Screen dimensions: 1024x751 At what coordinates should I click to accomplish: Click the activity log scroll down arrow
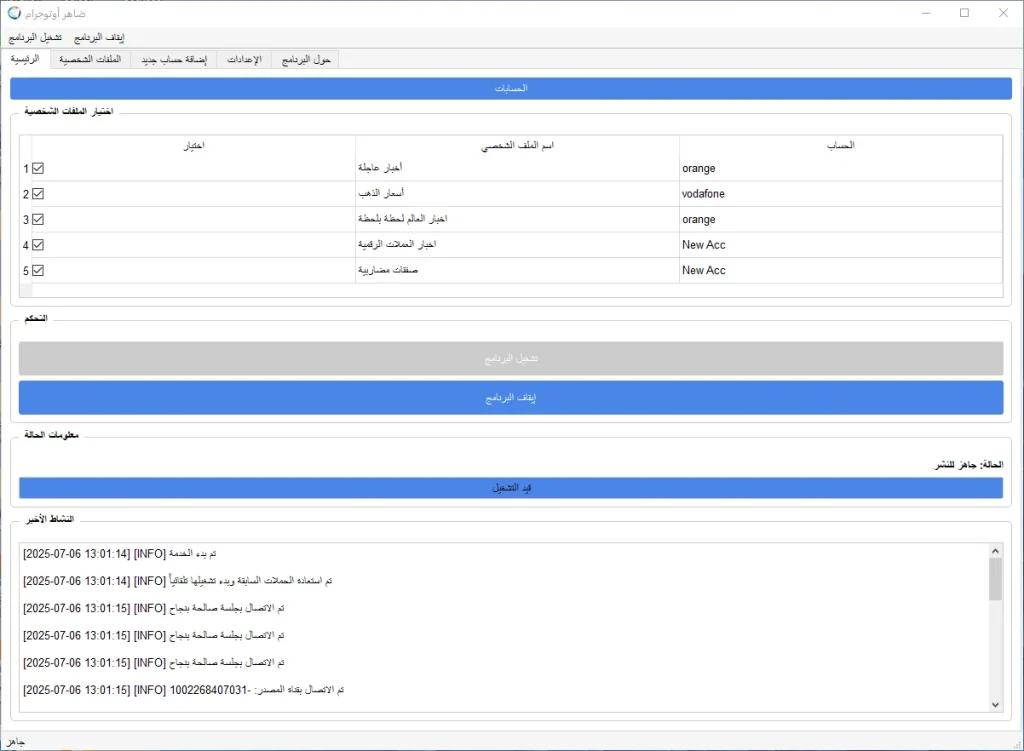pyautogui.click(x=995, y=705)
